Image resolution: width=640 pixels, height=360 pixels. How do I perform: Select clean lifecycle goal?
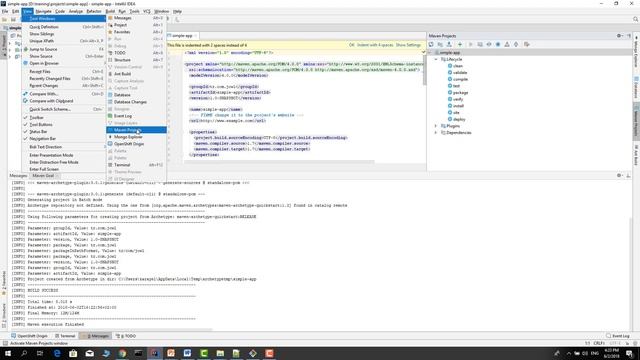[455, 66]
